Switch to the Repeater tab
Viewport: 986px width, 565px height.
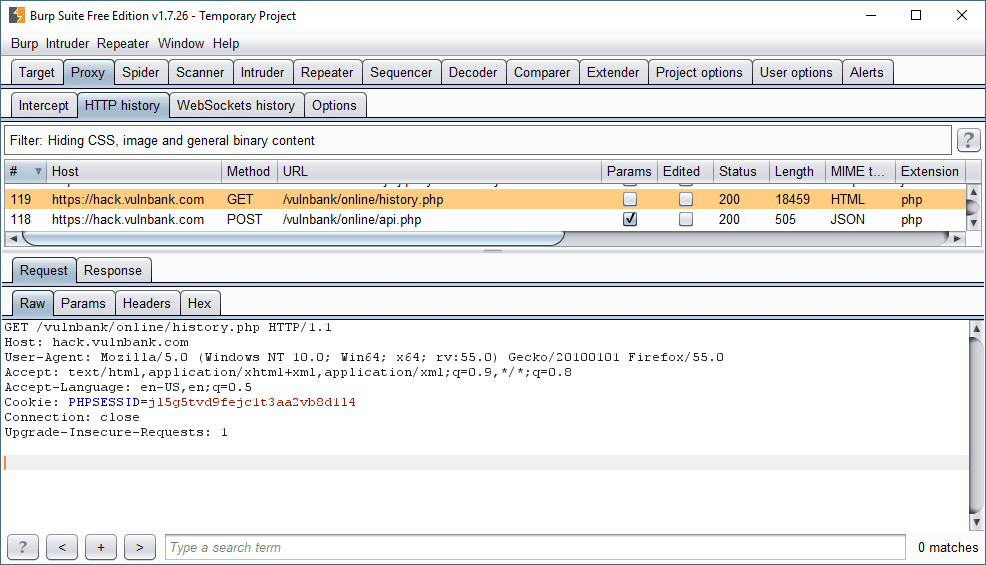tap(327, 72)
